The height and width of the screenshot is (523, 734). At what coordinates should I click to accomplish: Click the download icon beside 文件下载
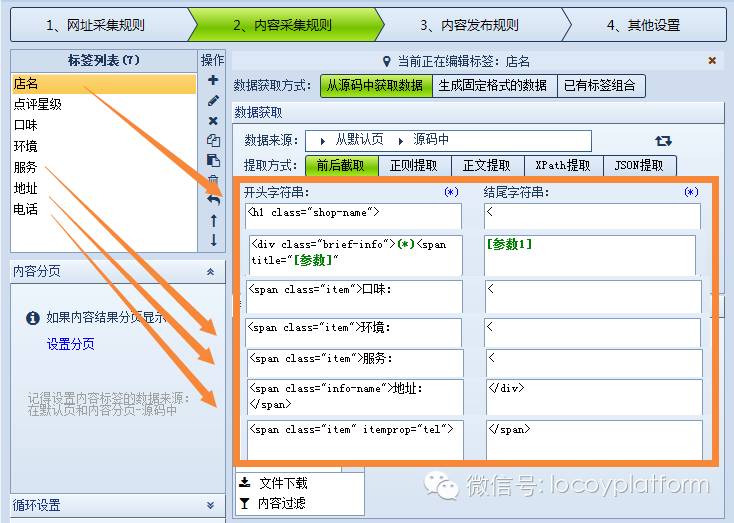click(x=245, y=482)
